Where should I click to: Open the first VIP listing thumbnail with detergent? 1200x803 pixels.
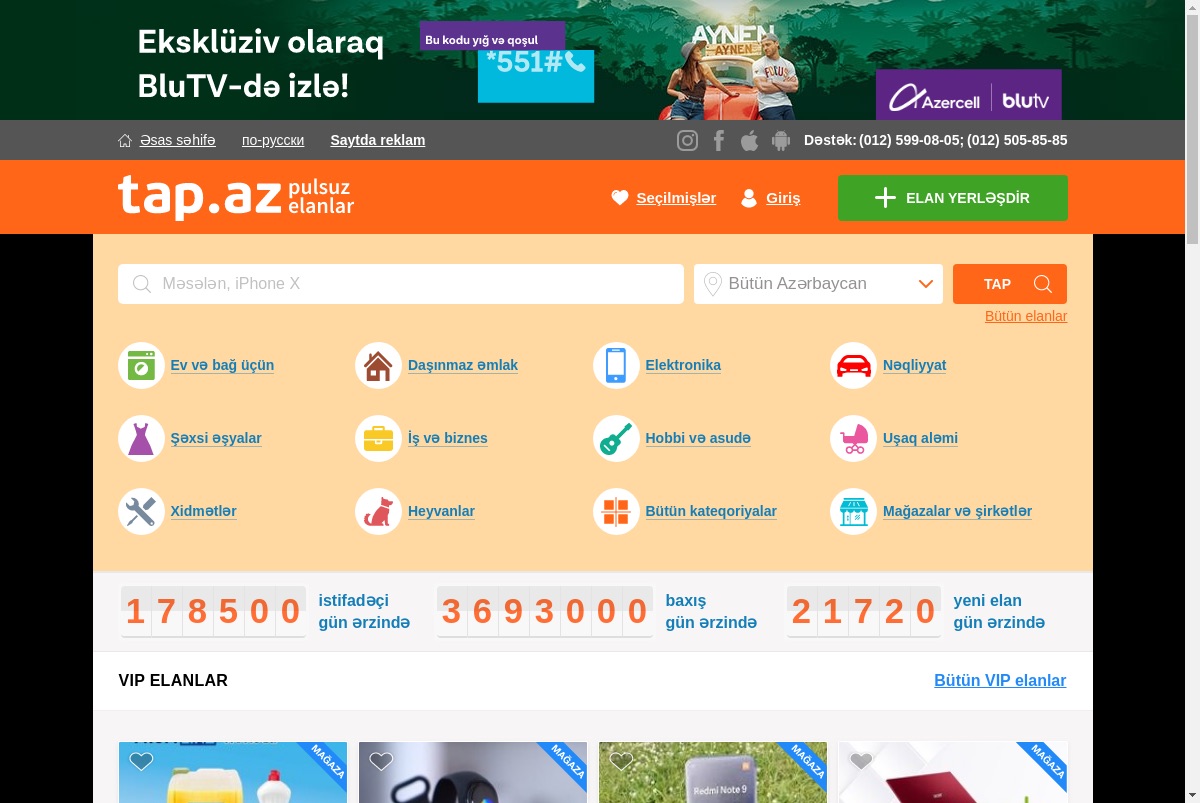click(x=233, y=772)
